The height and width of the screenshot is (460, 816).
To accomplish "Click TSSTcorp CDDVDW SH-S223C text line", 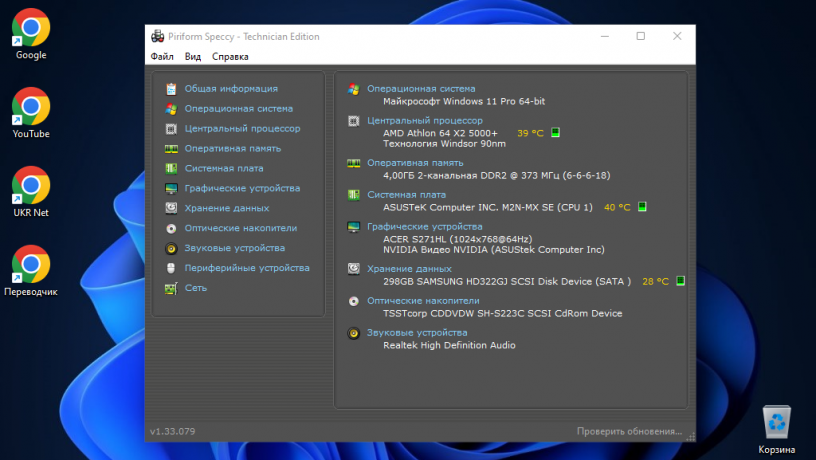I will pyautogui.click(x=502, y=313).
